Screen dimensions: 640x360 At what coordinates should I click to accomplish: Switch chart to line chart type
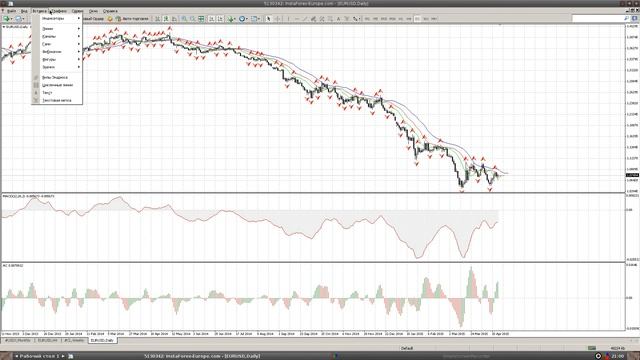point(174,18)
